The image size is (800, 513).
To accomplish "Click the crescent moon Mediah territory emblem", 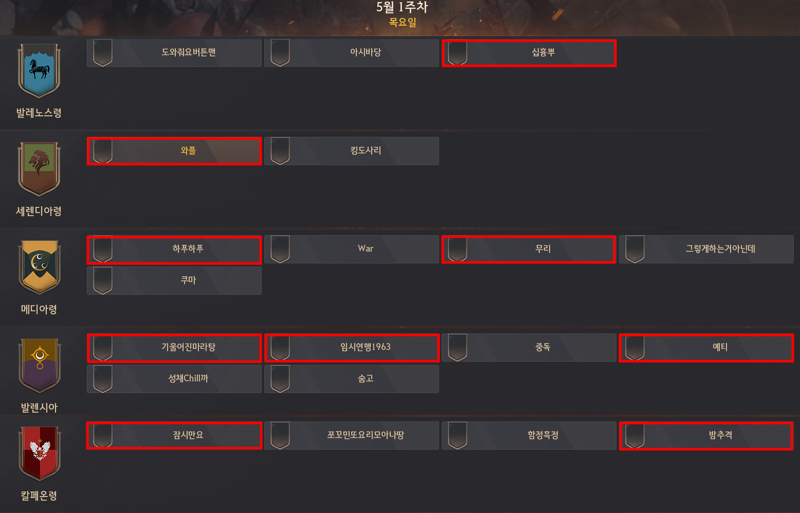I will 39,267.
